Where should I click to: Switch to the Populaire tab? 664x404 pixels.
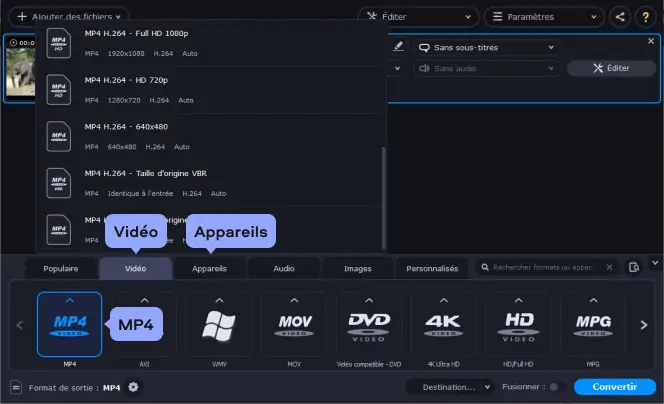(61, 268)
